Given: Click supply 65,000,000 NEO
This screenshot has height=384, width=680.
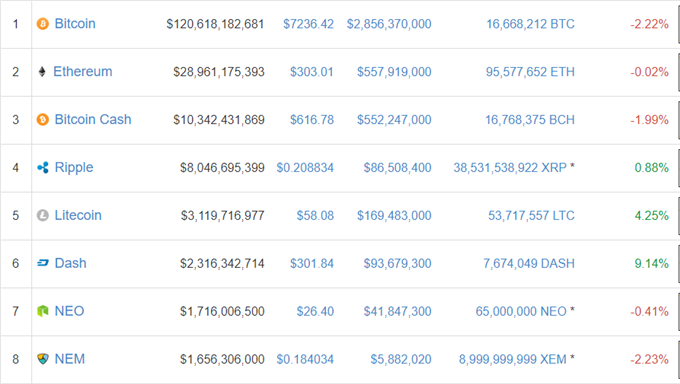Looking at the screenshot, I should (x=521, y=312).
